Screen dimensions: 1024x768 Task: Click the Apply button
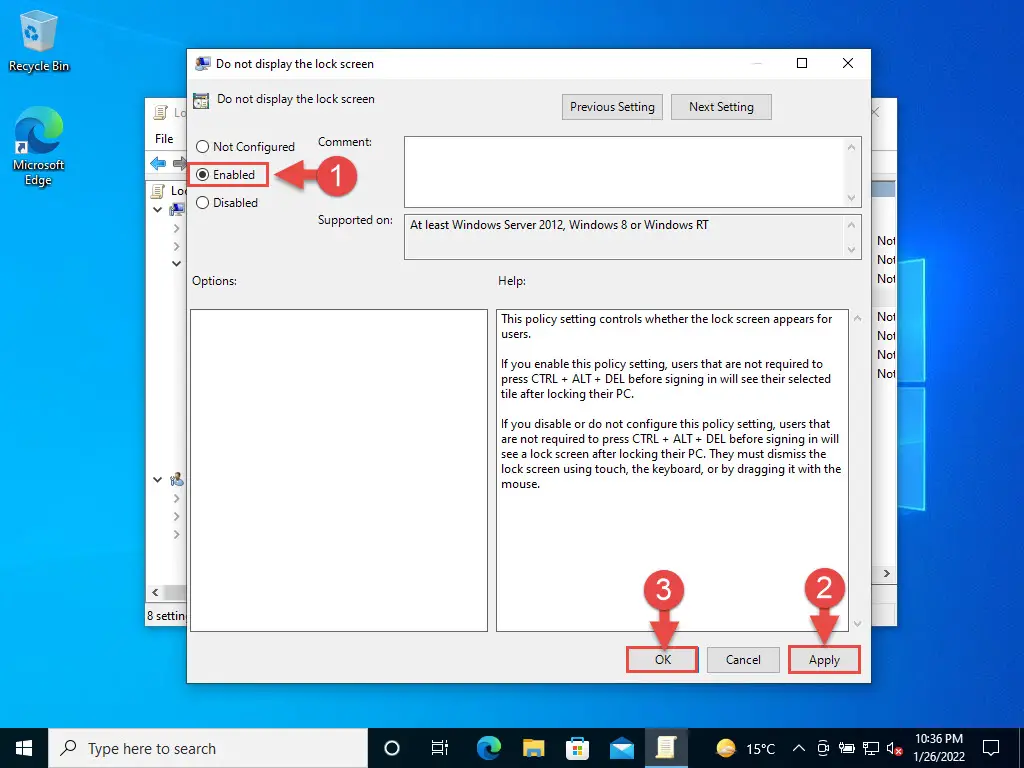point(824,659)
